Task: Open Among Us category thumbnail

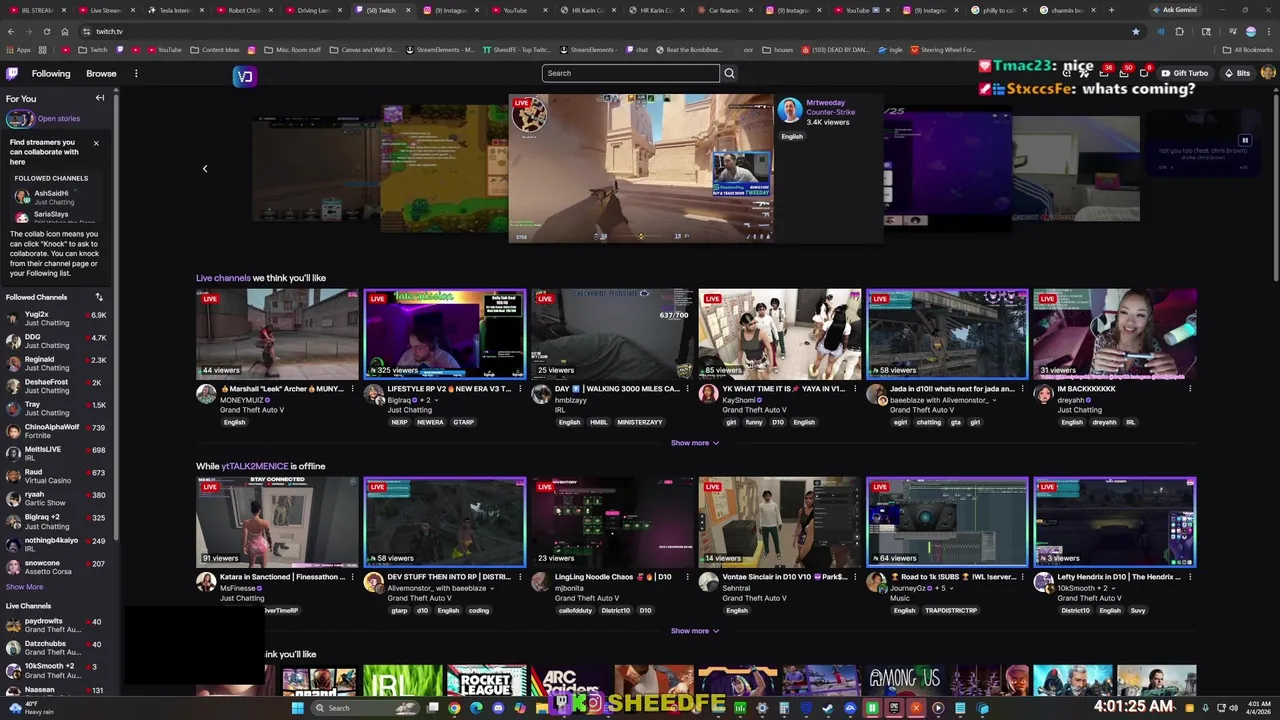Action: coord(905,680)
